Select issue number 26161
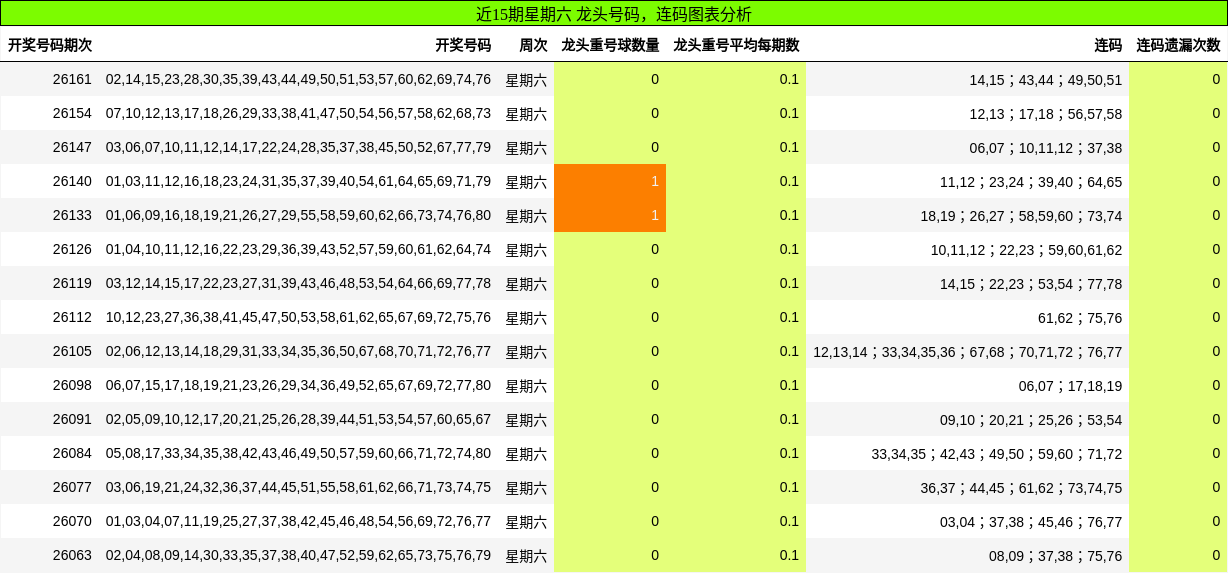The width and height of the screenshot is (1228, 573). (72, 79)
